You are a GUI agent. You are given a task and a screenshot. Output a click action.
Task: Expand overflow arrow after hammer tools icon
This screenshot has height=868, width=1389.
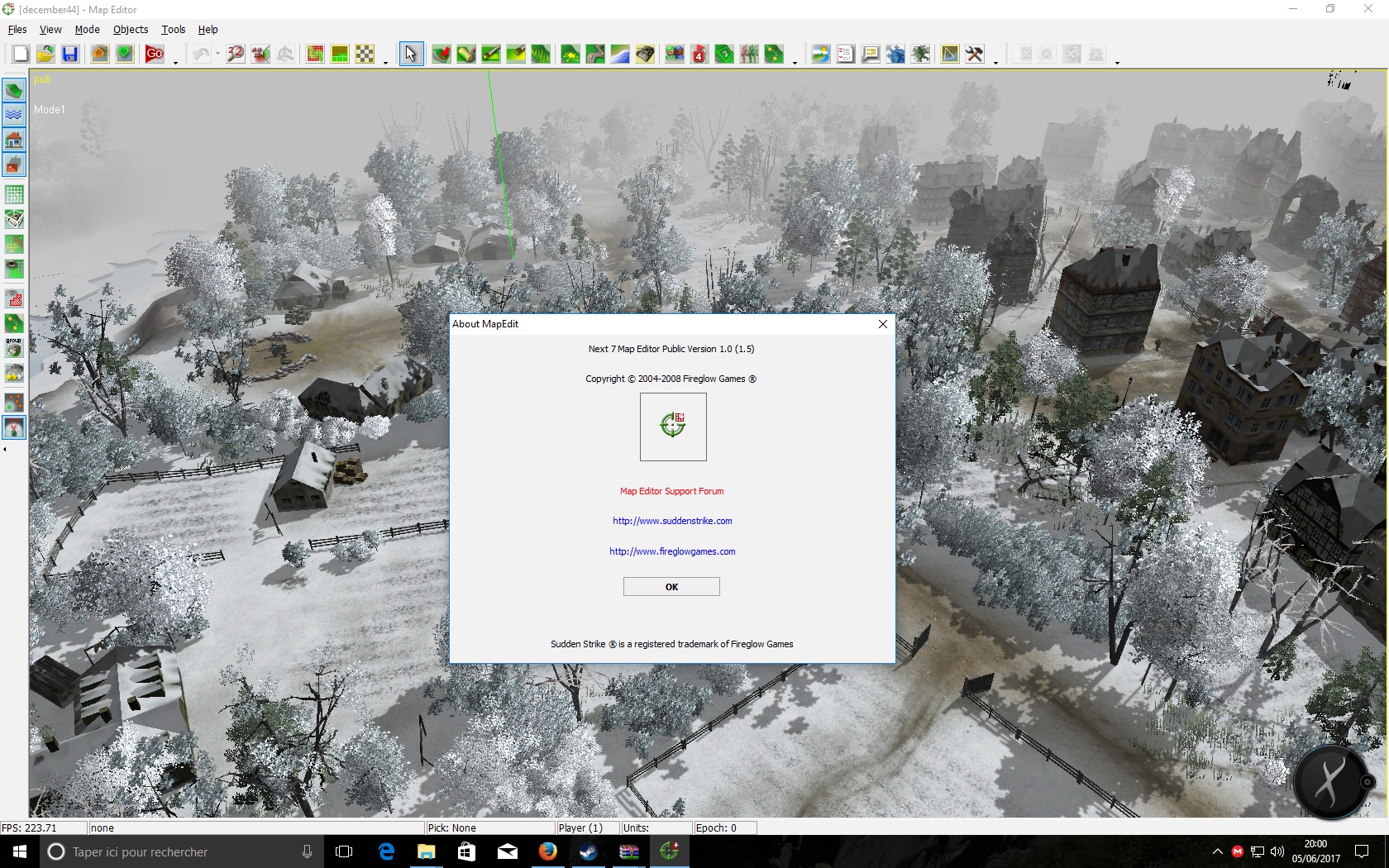tap(995, 61)
